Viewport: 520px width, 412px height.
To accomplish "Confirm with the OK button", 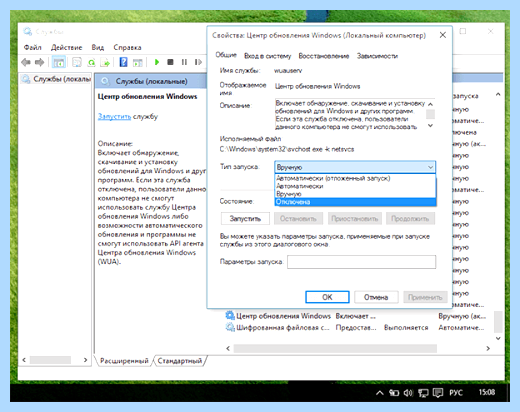I will pos(327,297).
